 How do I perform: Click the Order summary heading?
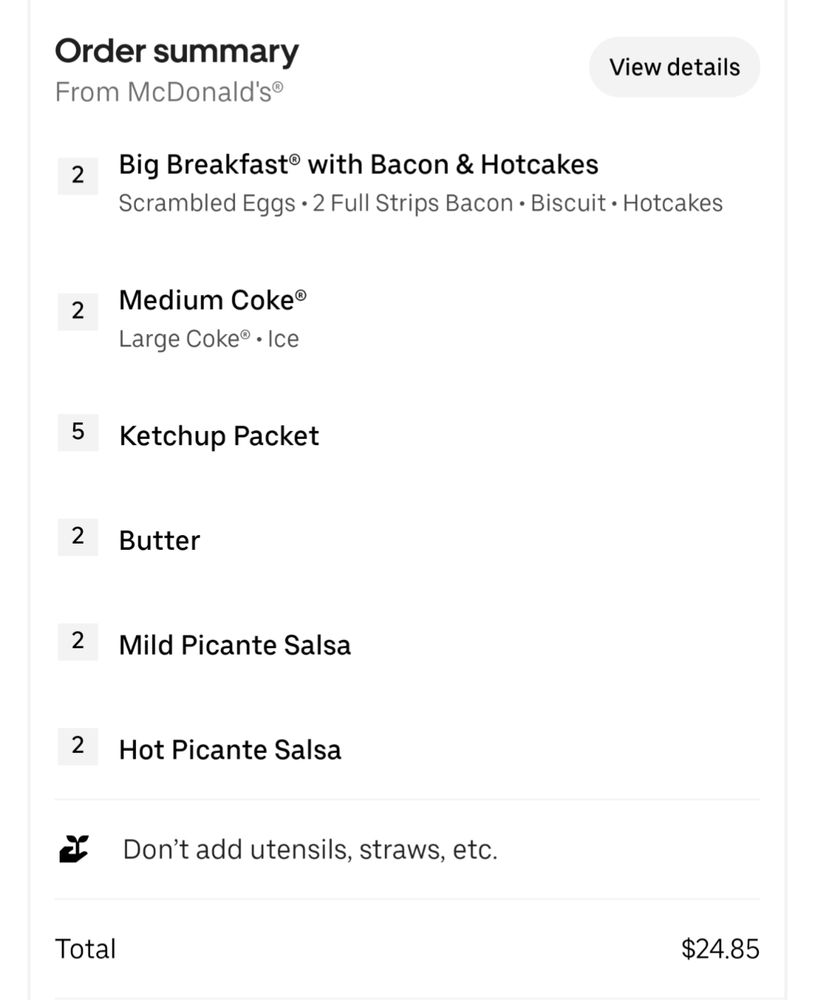pyautogui.click(x=176, y=51)
